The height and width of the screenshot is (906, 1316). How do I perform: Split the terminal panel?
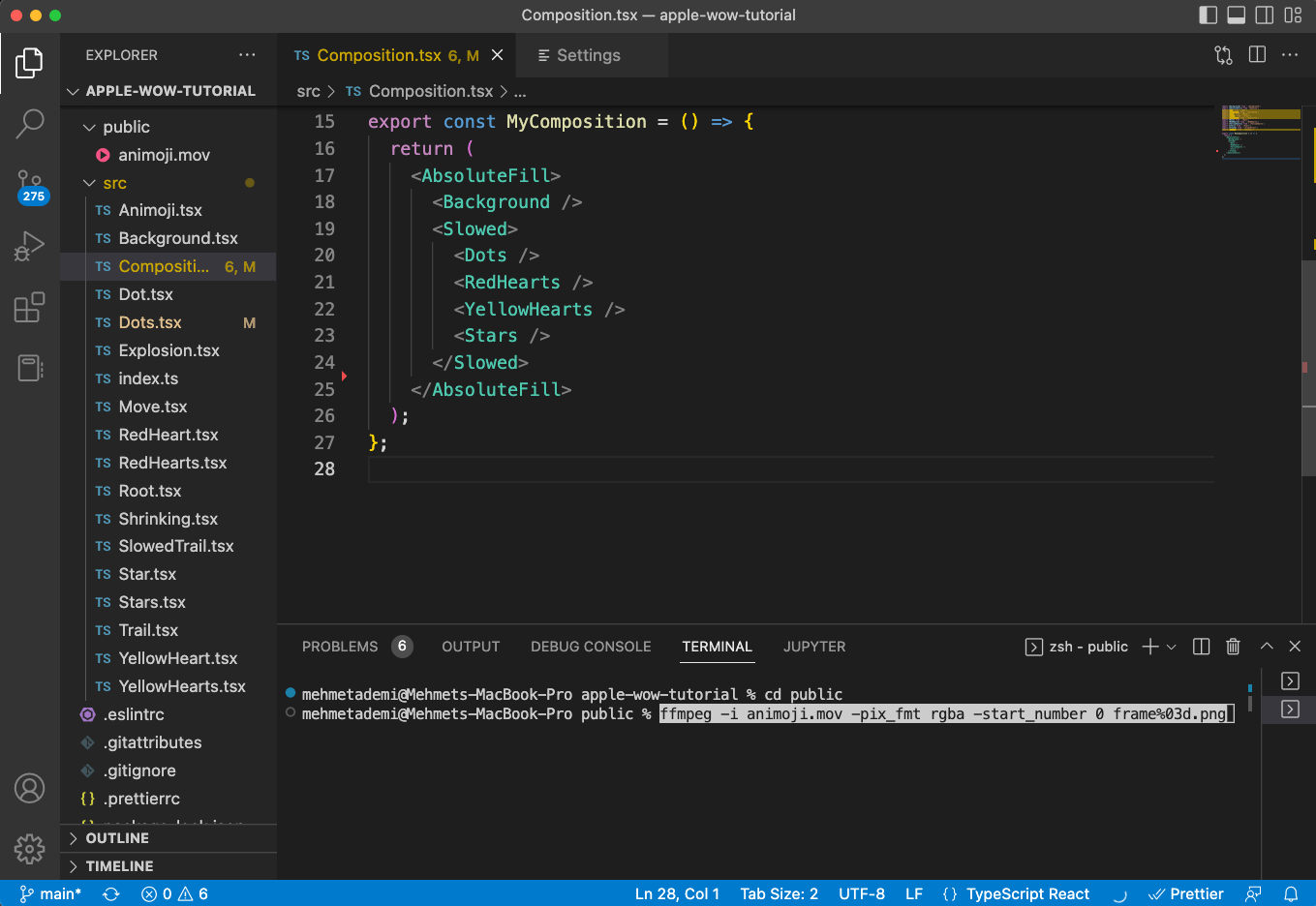[1201, 647]
